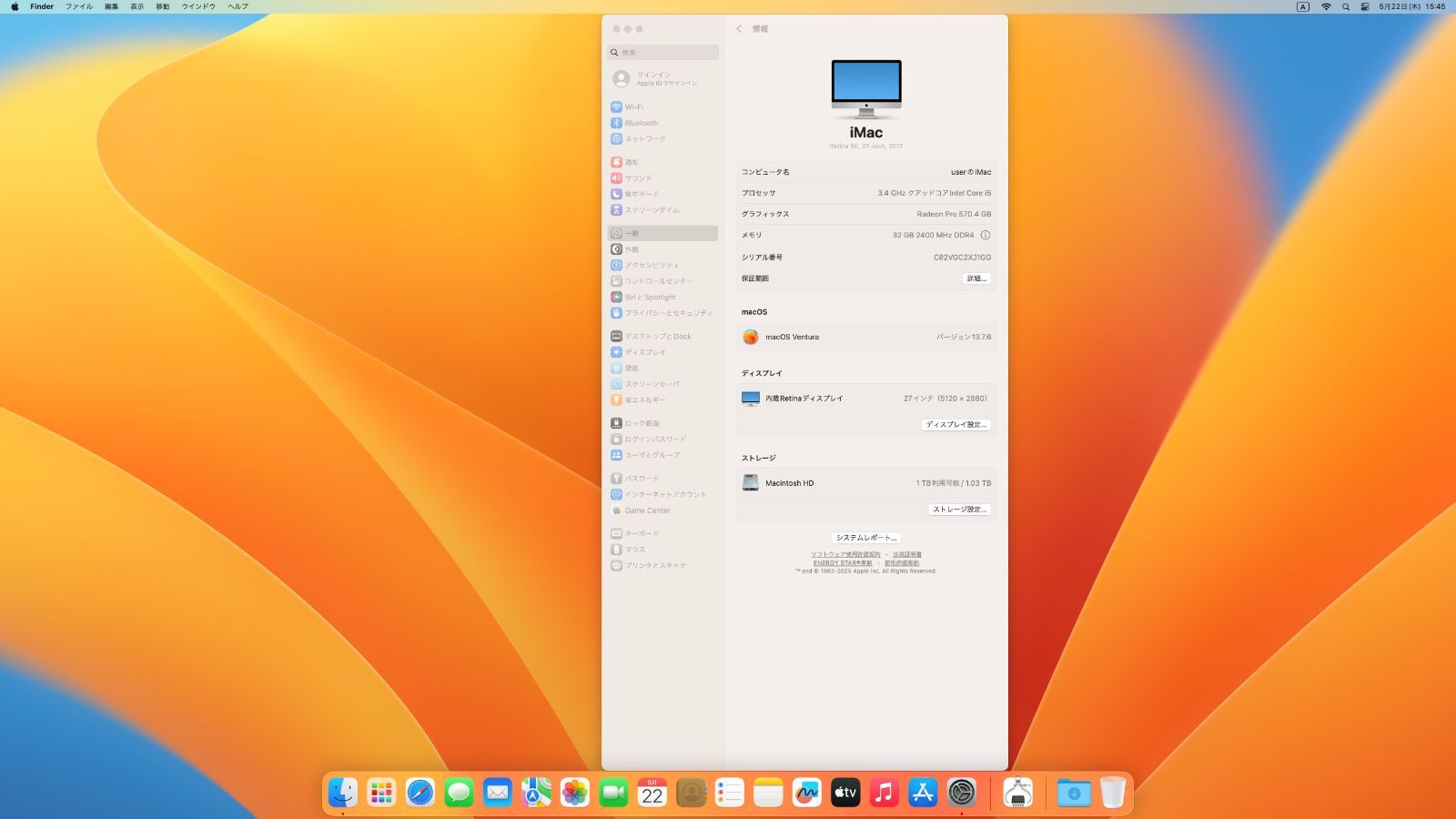Open the Finder menu

coord(42,6)
